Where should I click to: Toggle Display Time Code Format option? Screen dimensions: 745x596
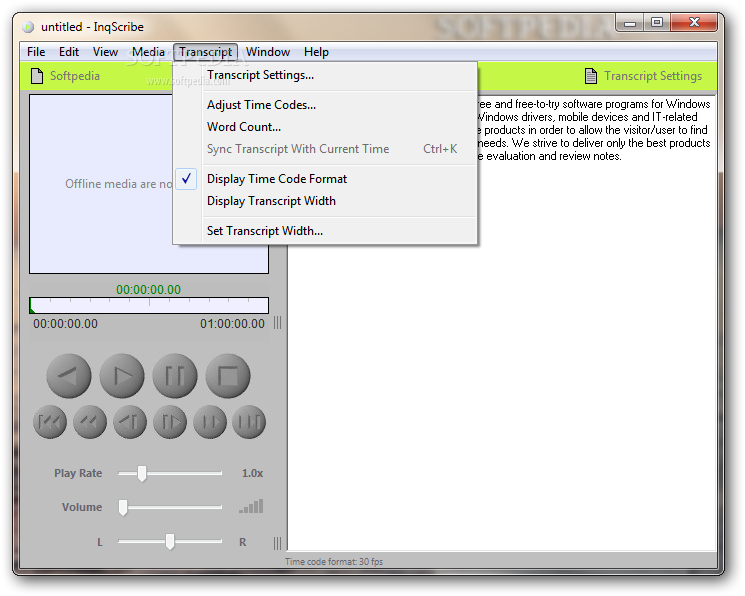tap(325, 179)
